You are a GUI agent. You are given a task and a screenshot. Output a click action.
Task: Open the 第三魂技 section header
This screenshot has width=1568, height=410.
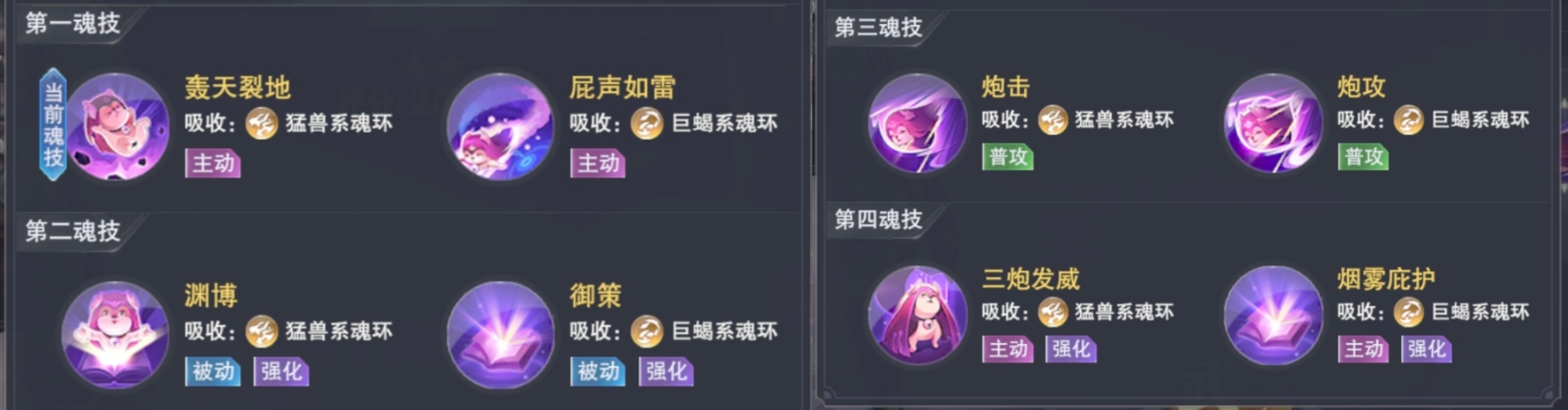pyautogui.click(x=878, y=27)
